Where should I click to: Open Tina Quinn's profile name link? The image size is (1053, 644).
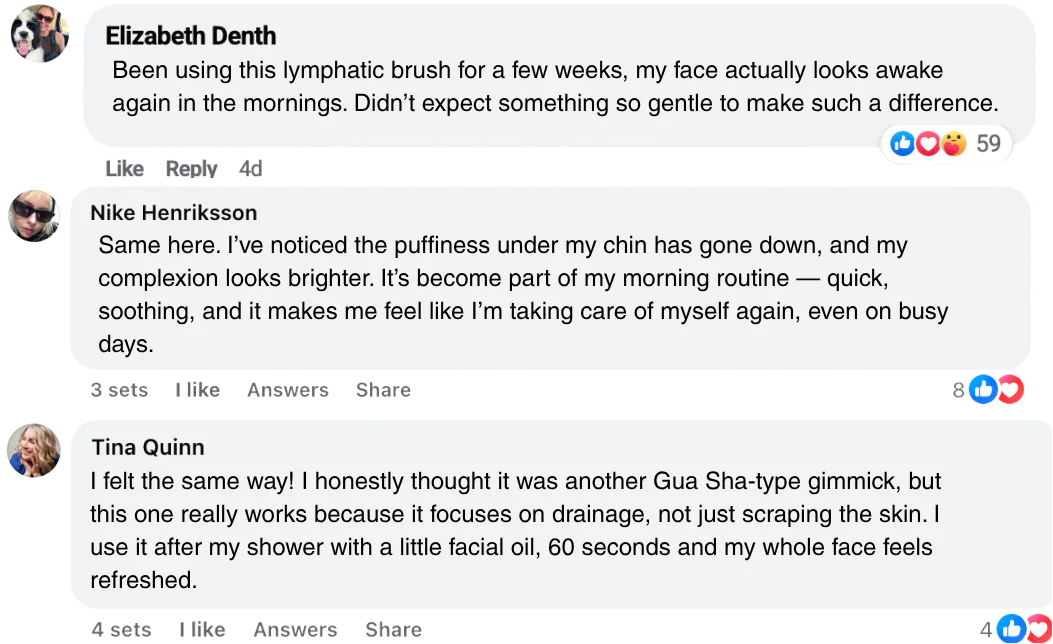pos(148,447)
